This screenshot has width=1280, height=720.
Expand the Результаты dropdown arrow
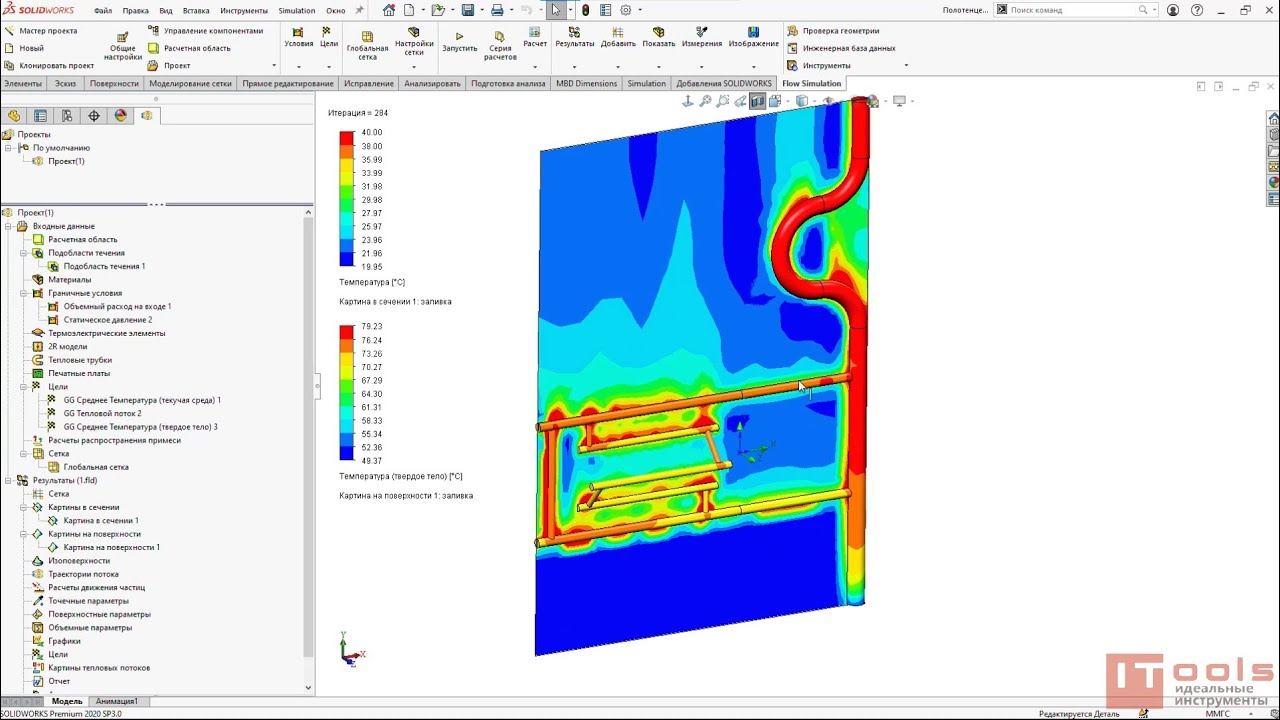tap(574, 67)
